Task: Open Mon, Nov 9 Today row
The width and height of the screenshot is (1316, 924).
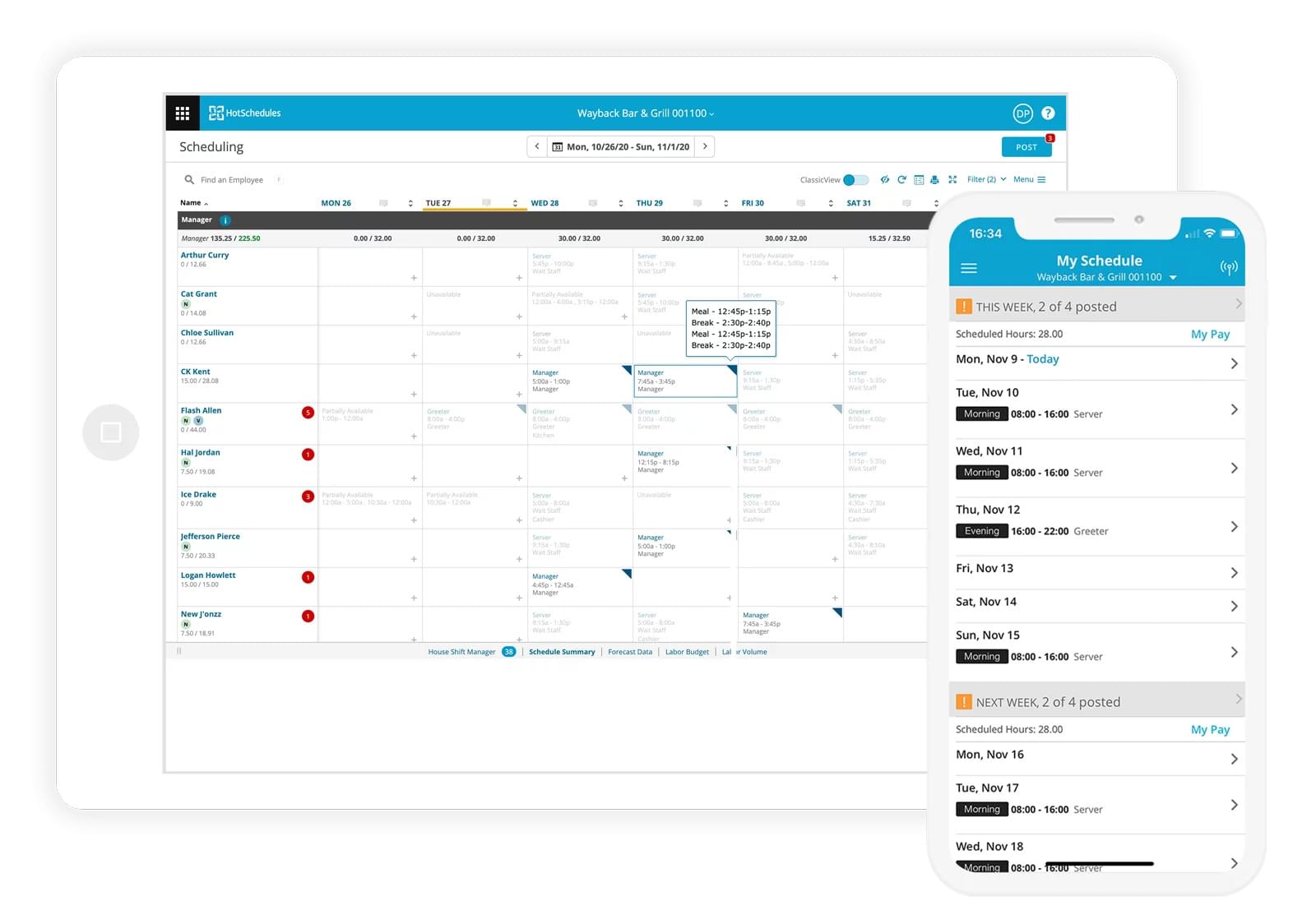Action: click(1096, 362)
